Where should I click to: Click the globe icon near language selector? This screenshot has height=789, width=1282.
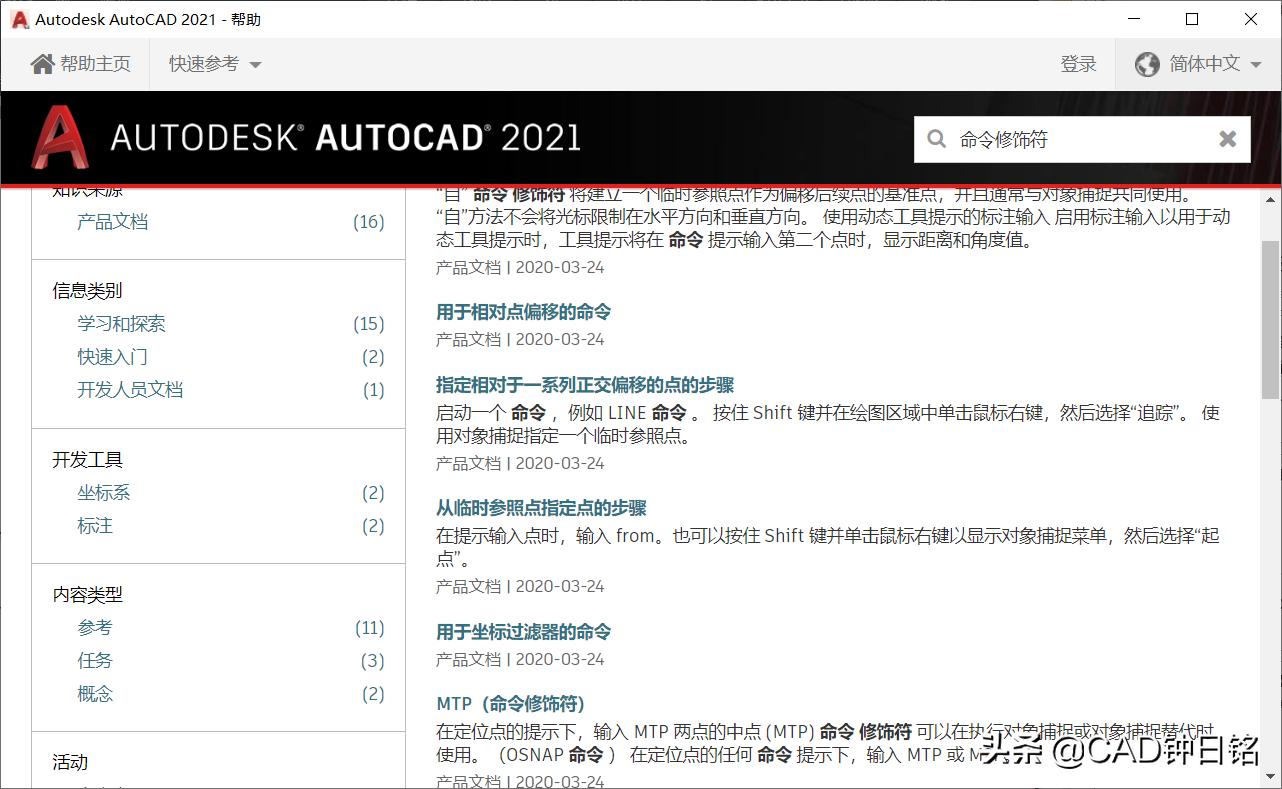[1147, 63]
